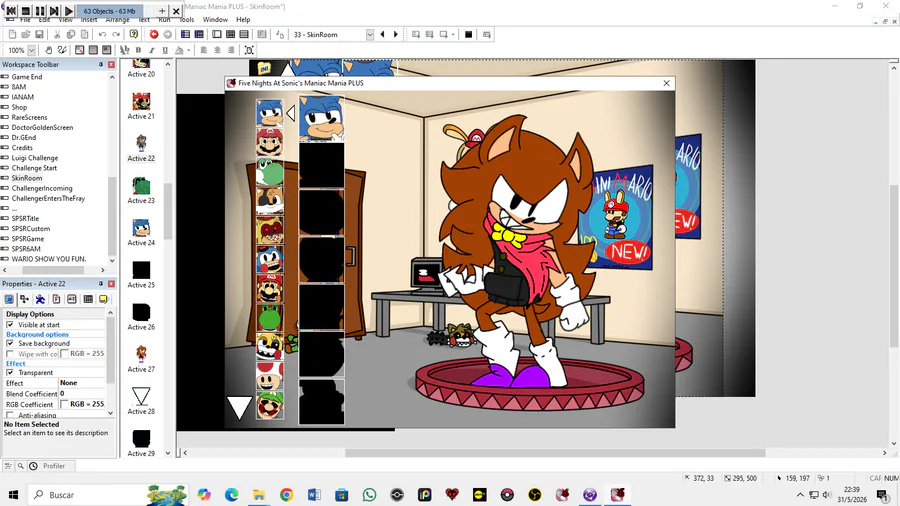Select Luigi Challenge frame in workspace
Screen dimensions: 900x506
point(34,158)
